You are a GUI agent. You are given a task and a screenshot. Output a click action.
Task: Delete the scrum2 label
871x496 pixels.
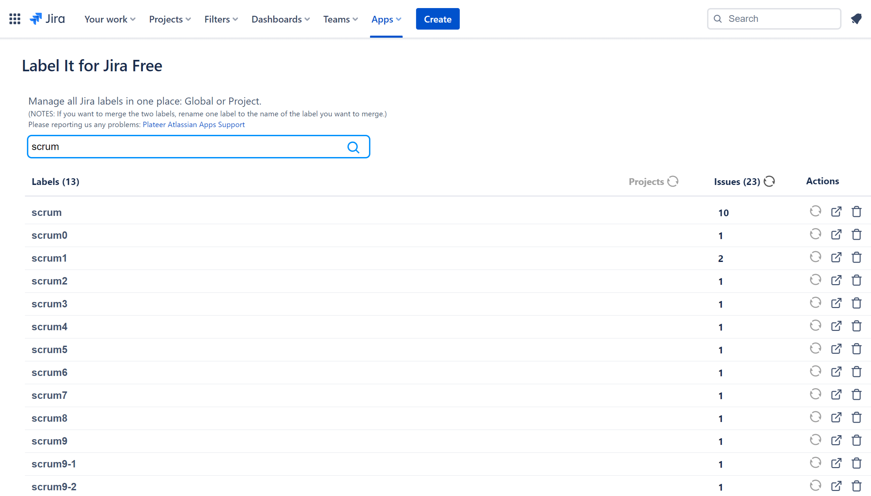click(x=857, y=280)
